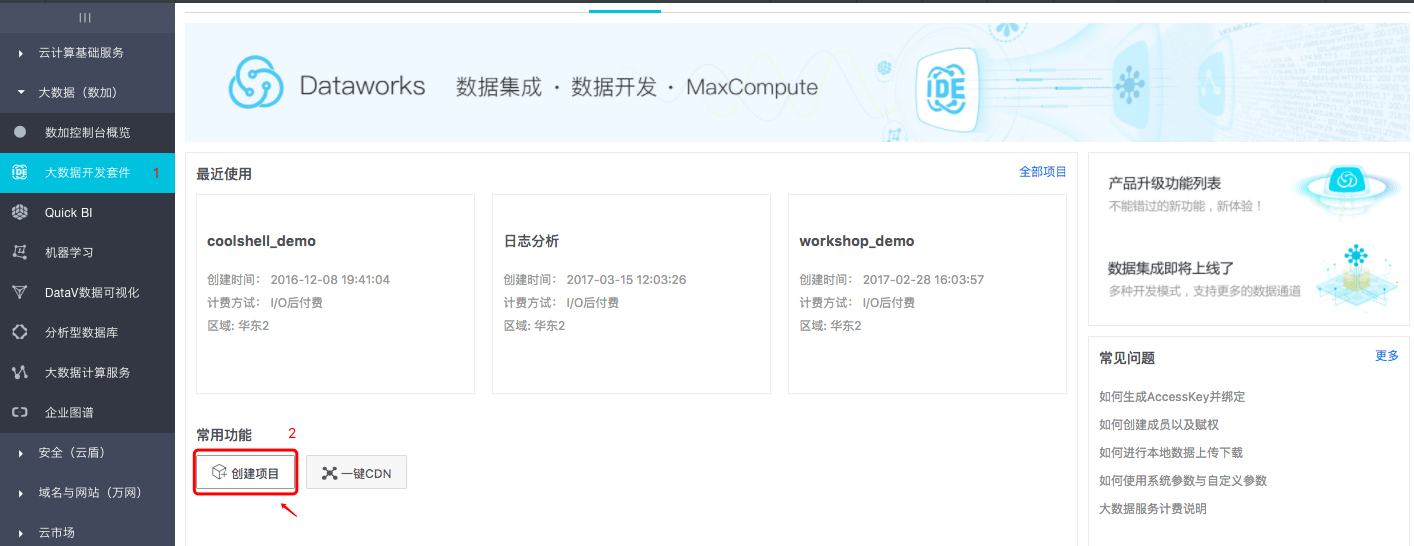Click 多种开发模式，支持更多的数据通道 subtitle

(1205, 291)
